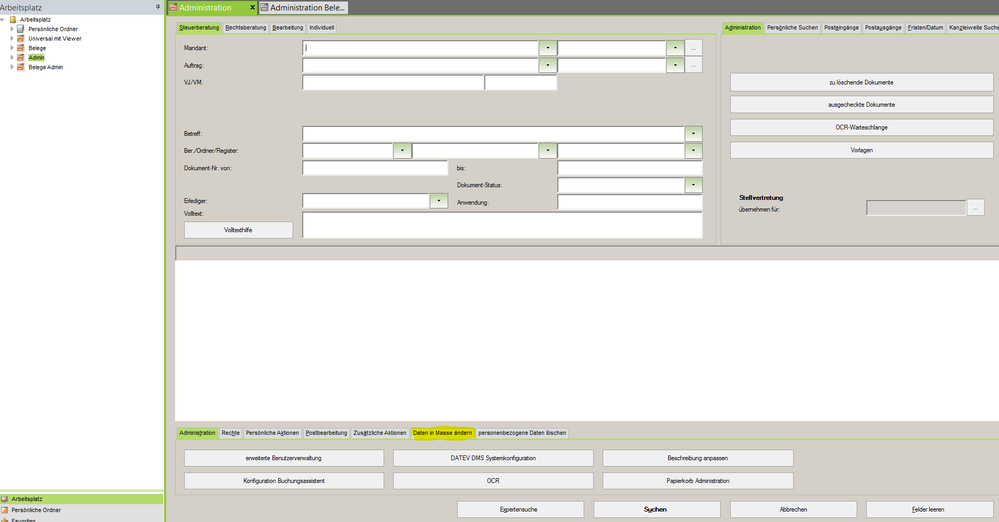Click Persönliche Ordner icon in bottom navigation
This screenshot has width=999, height=522.
[5, 510]
